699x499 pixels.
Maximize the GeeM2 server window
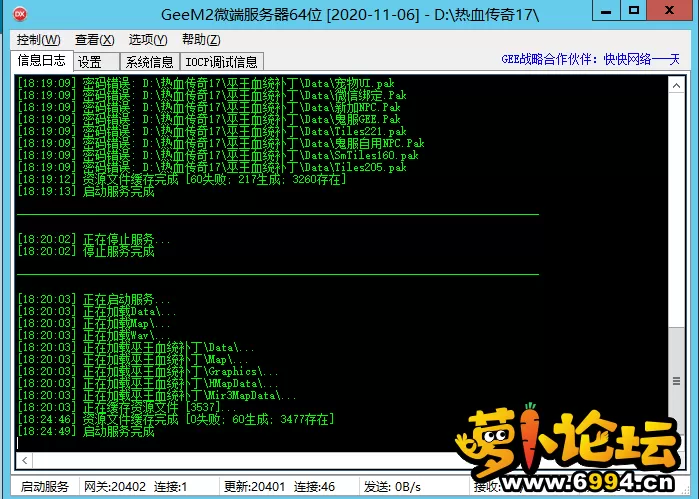[633, 10]
